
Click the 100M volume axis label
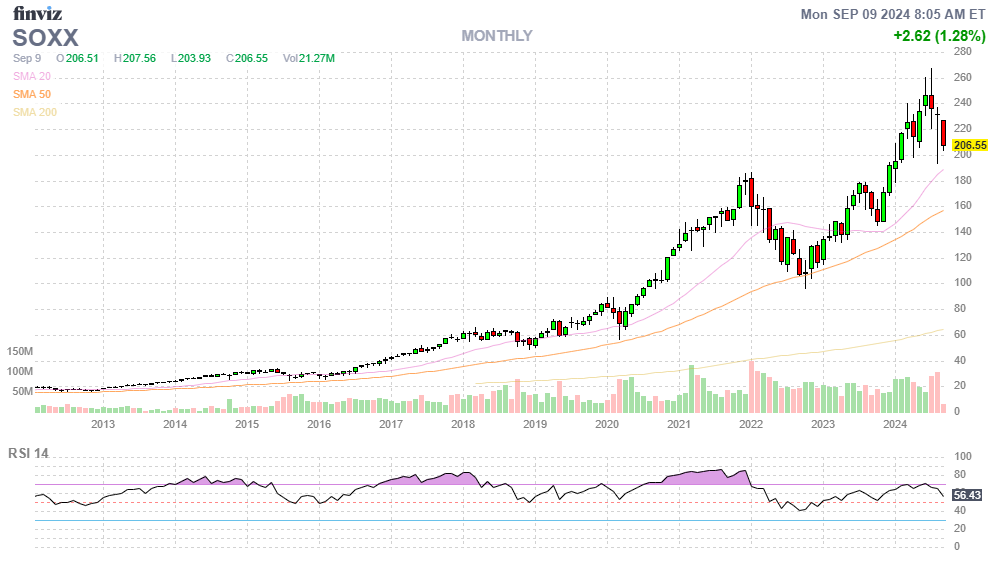(20, 371)
